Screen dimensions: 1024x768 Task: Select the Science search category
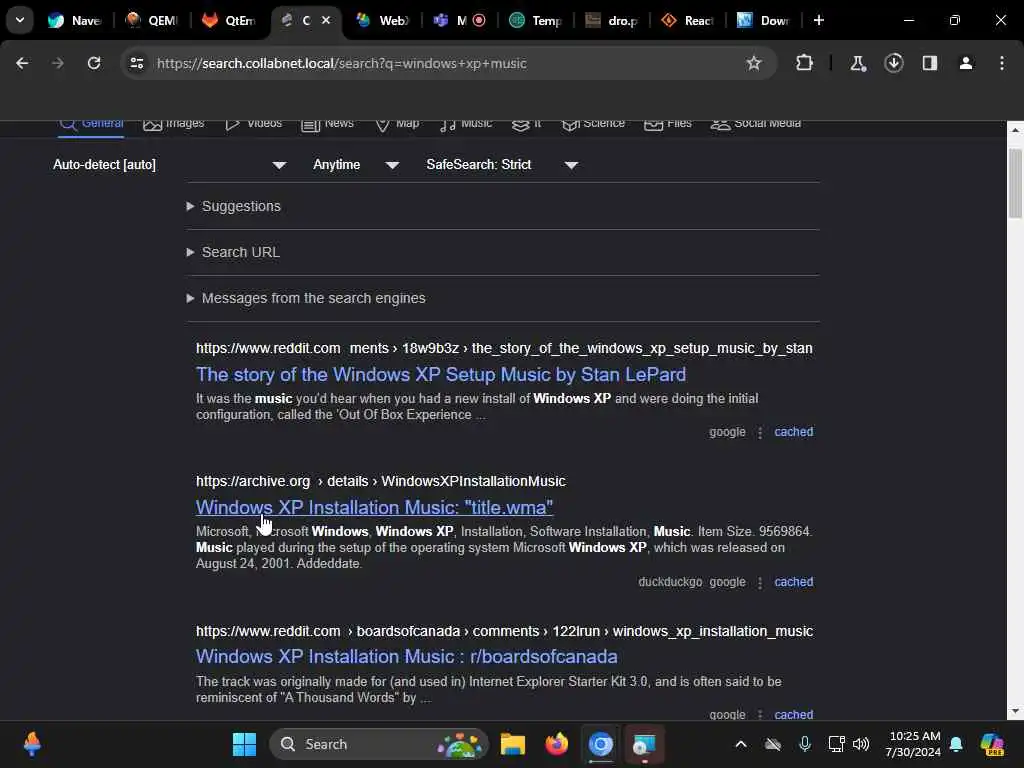[593, 124]
